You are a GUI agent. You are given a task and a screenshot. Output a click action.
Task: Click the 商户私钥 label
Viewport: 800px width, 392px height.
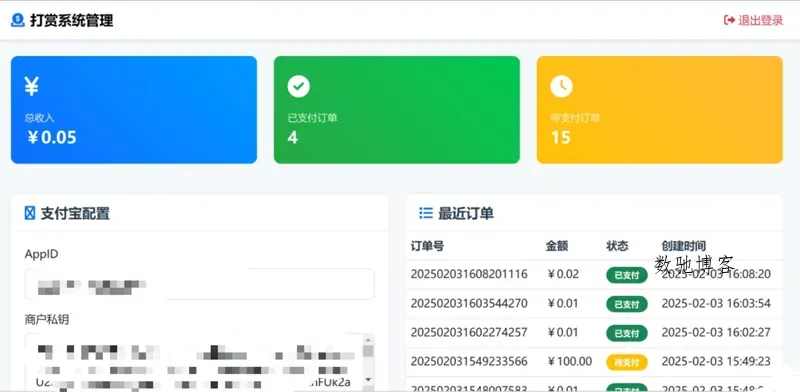(x=46, y=320)
